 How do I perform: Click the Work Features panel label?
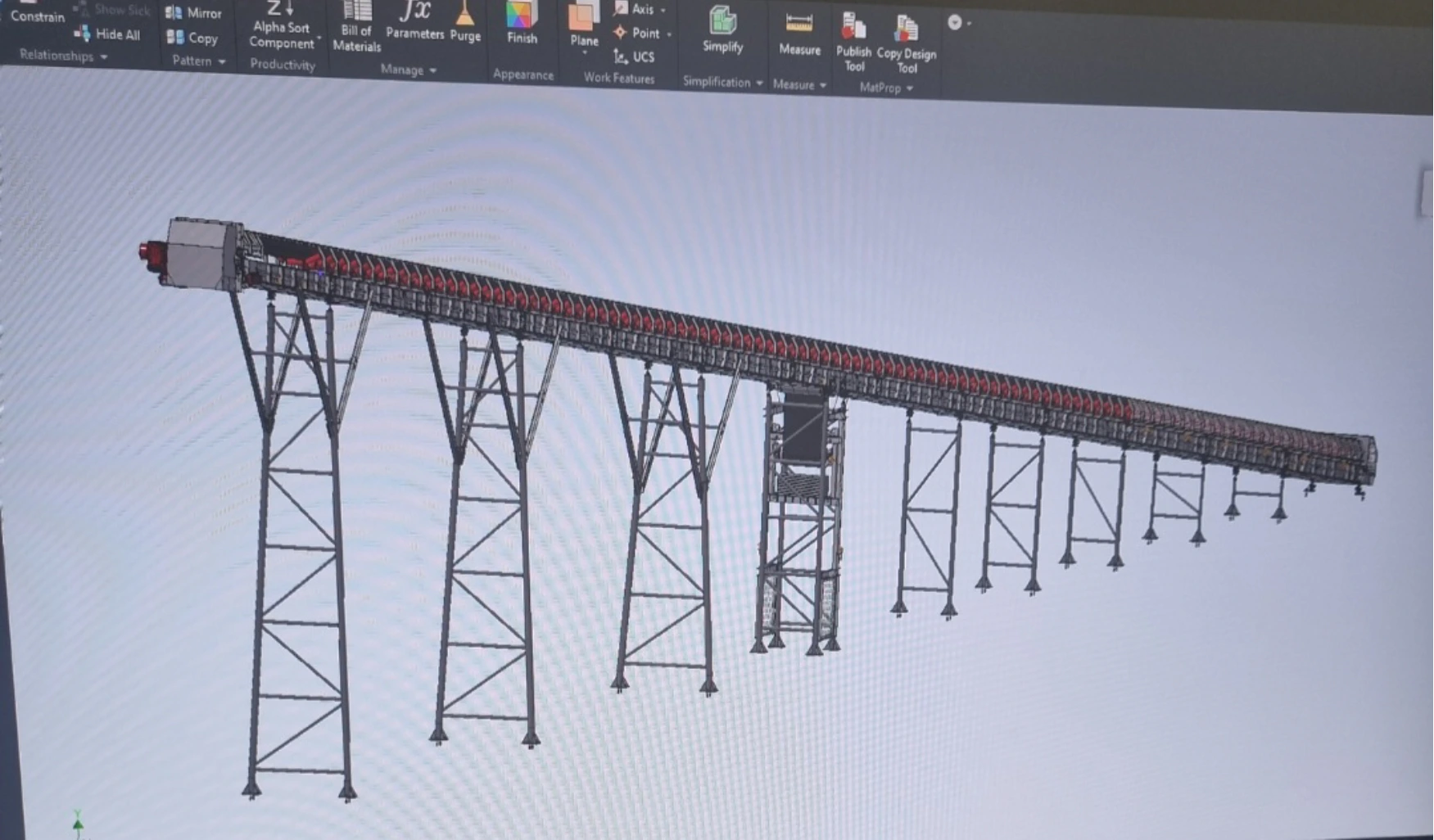(619, 79)
